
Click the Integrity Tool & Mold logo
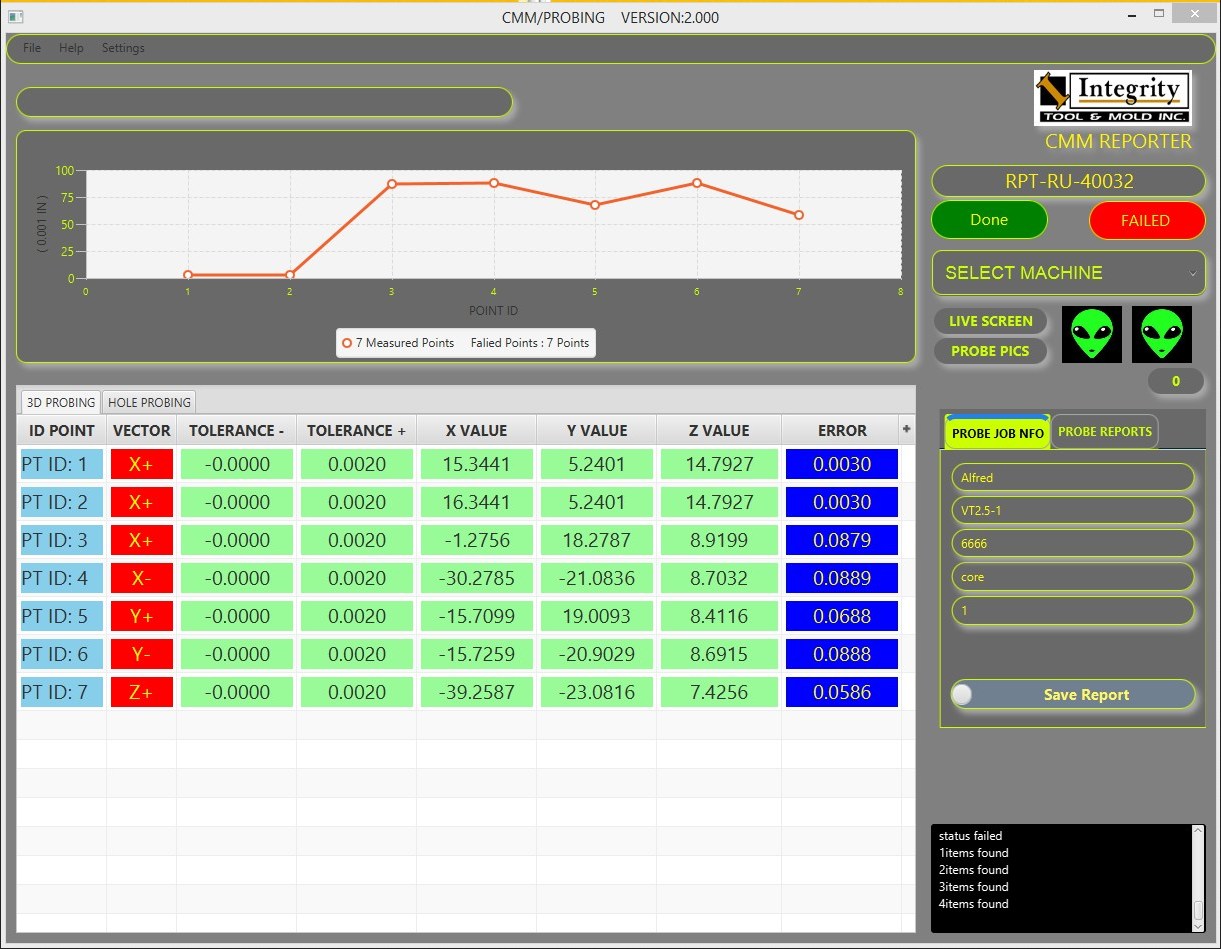1112,97
